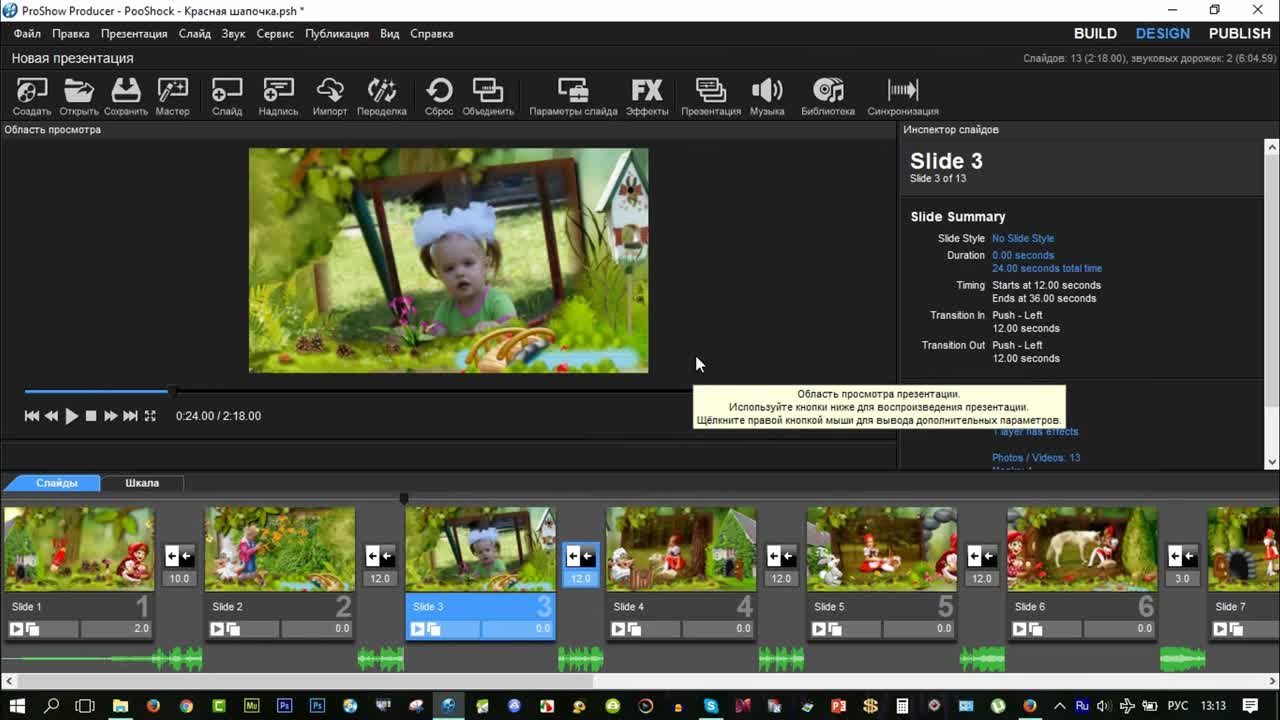Step forward to next slide in preview
1280x720 pixels.
pos(111,416)
